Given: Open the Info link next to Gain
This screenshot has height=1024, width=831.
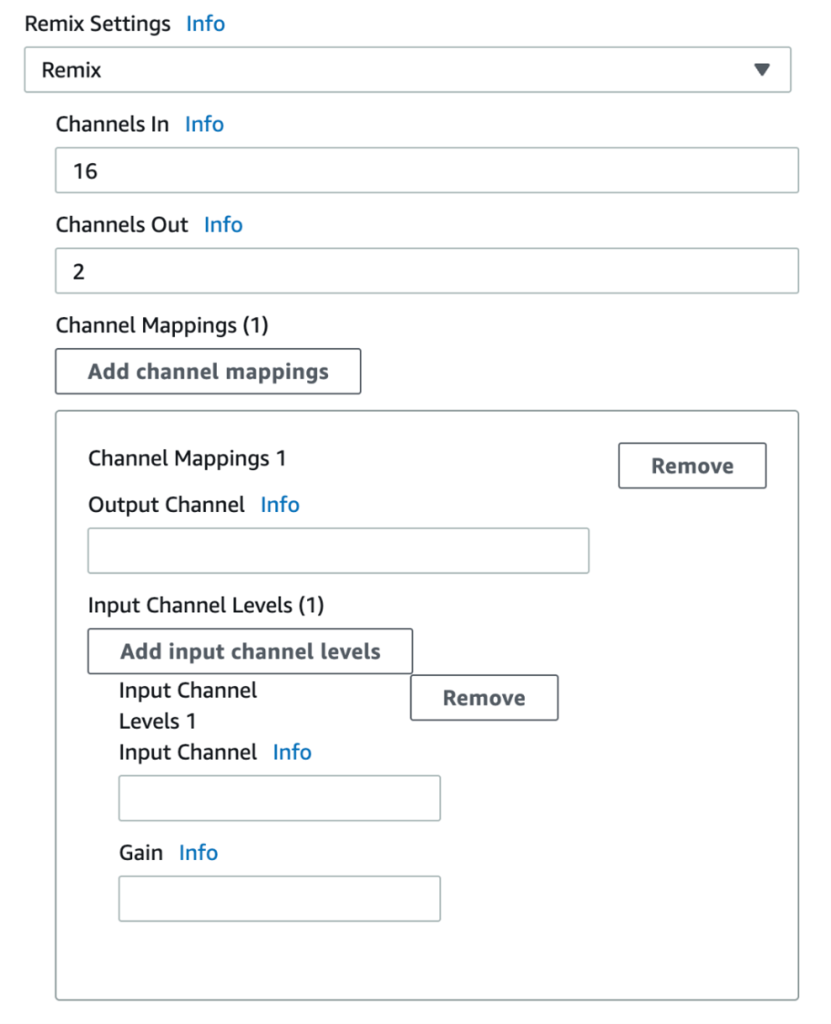Looking at the screenshot, I should click(x=197, y=853).
